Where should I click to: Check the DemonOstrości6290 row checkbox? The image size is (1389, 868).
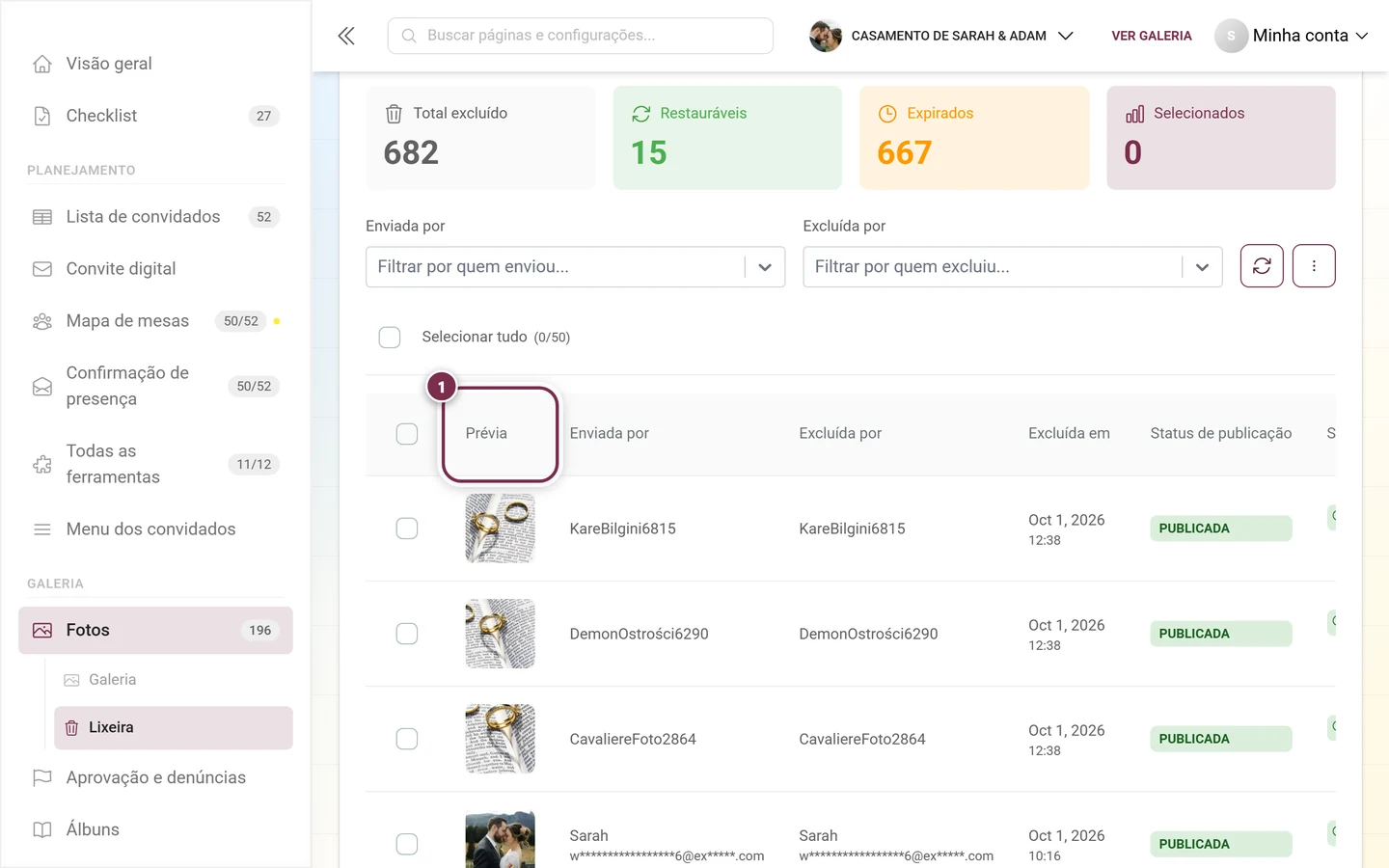(407, 634)
